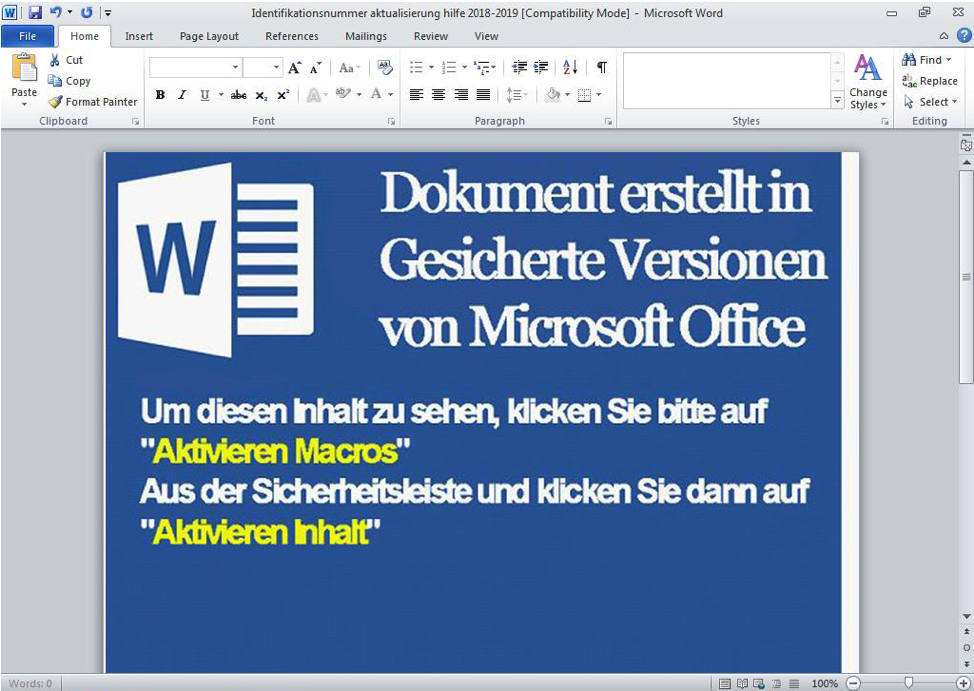This screenshot has width=974, height=691.
Task: Click the Multilevel List icon
Action: click(x=482, y=67)
